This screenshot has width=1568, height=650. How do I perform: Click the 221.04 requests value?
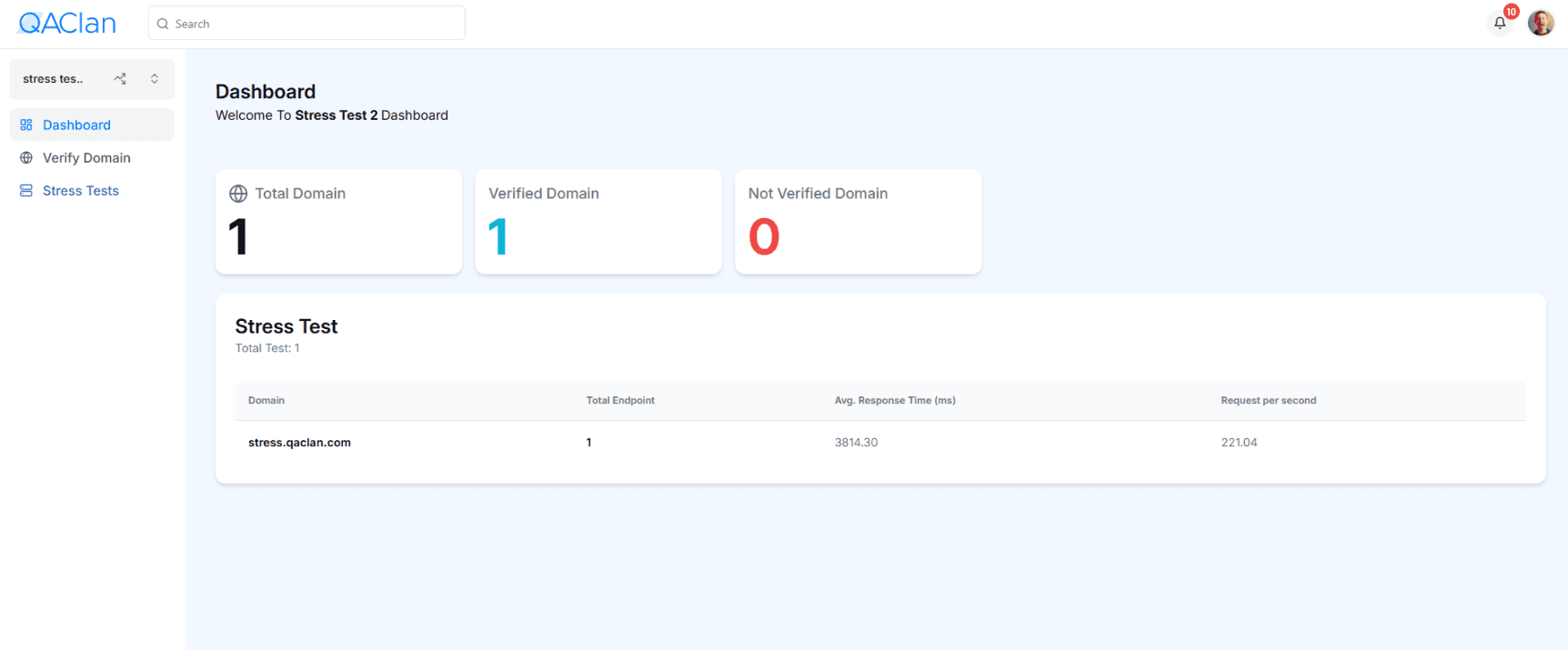pyautogui.click(x=1239, y=443)
